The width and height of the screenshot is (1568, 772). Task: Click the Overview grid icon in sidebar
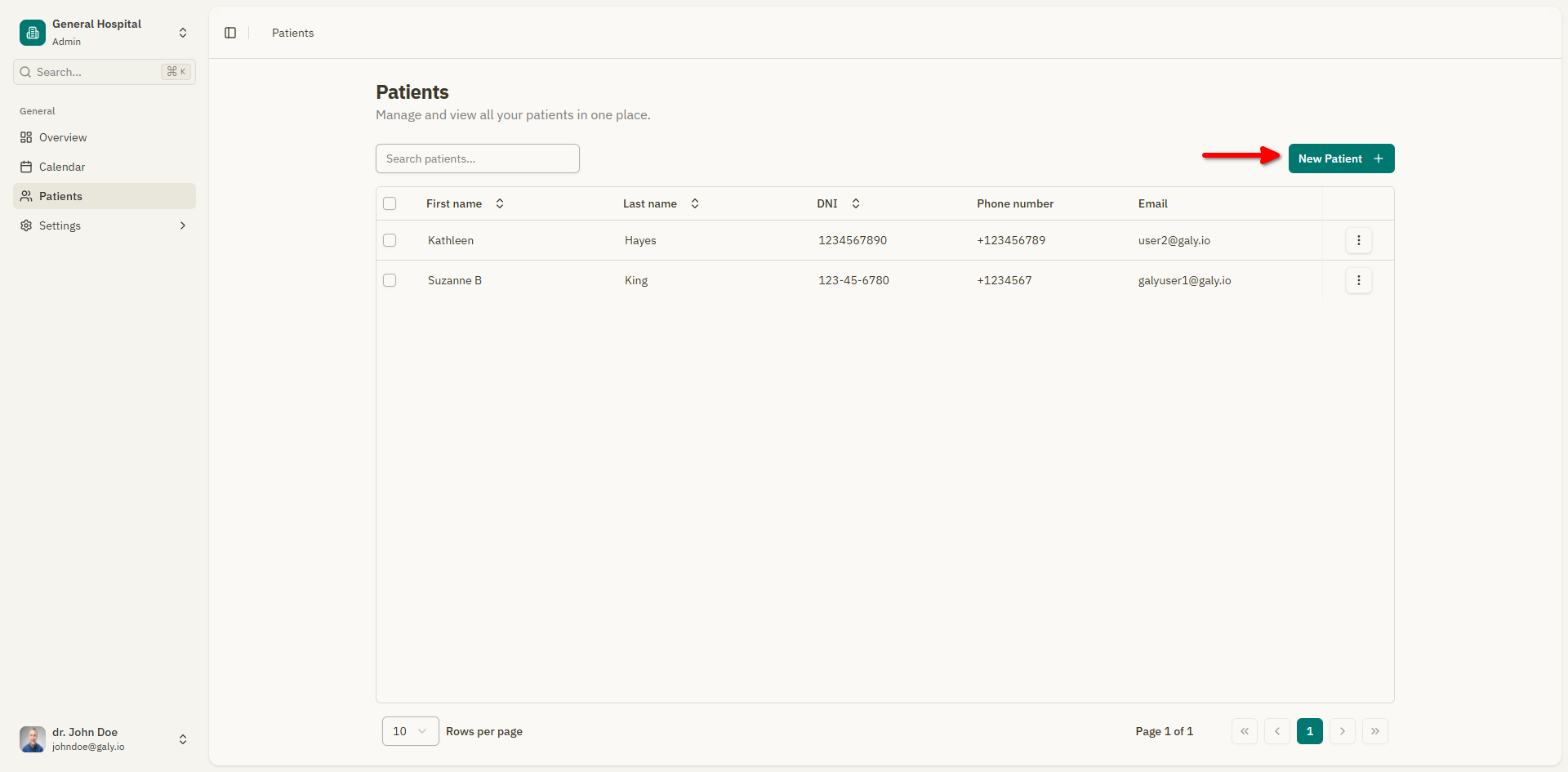[25, 137]
